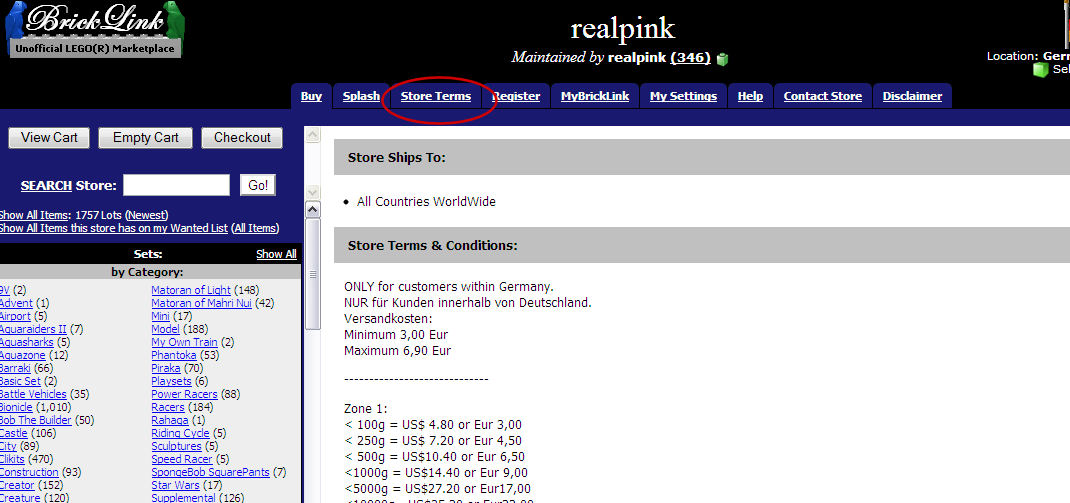This screenshot has width=1070, height=503.
Task: Click the View Cart button
Action: click(x=49, y=138)
